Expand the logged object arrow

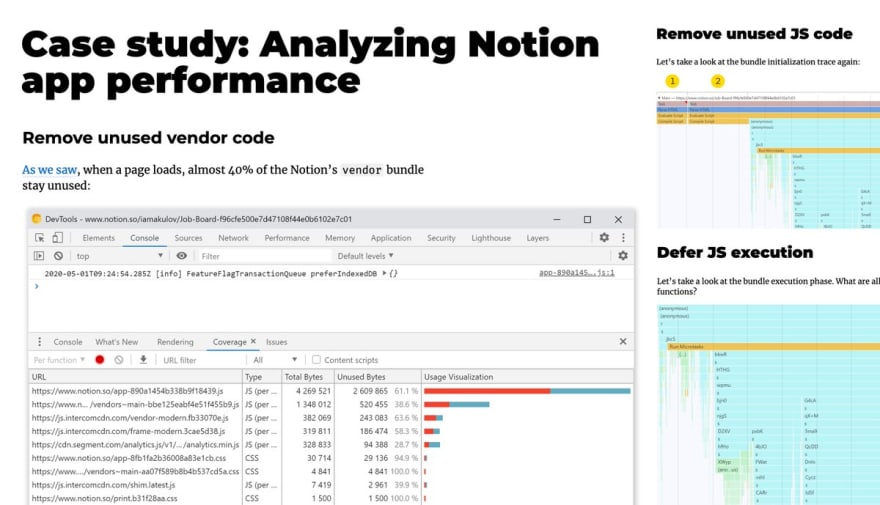(x=384, y=273)
